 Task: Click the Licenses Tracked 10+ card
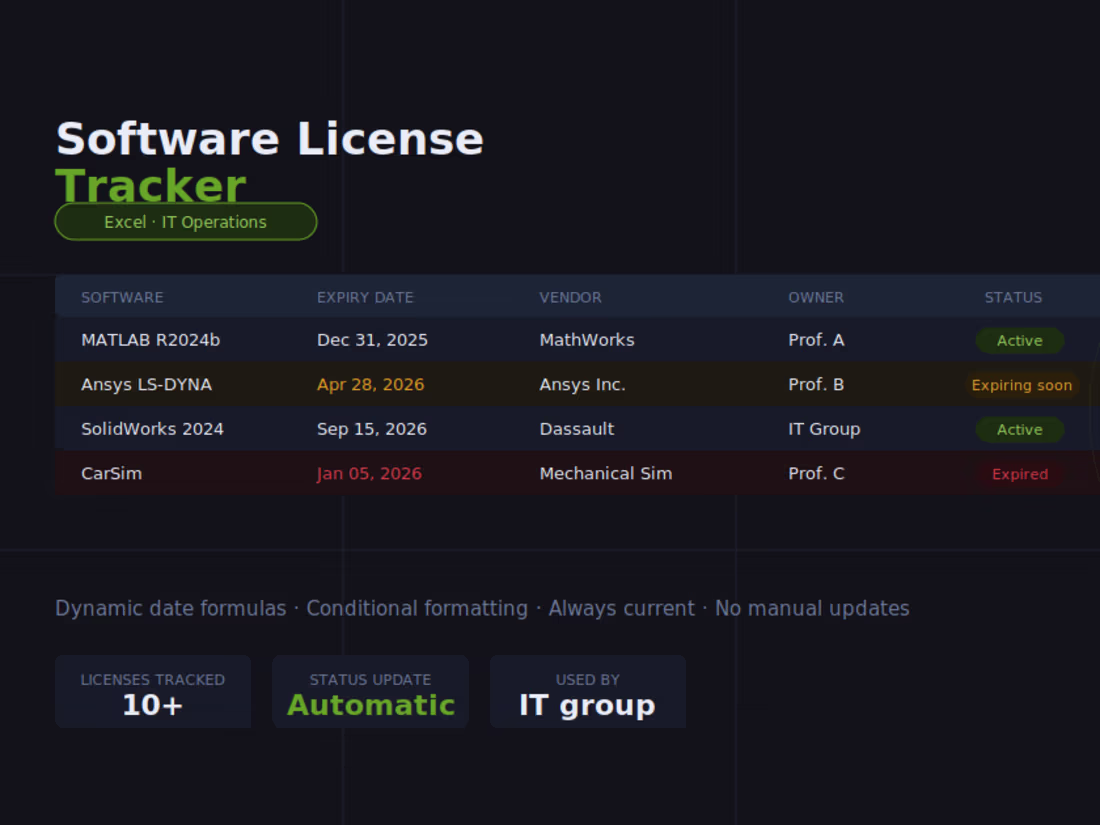[153, 692]
